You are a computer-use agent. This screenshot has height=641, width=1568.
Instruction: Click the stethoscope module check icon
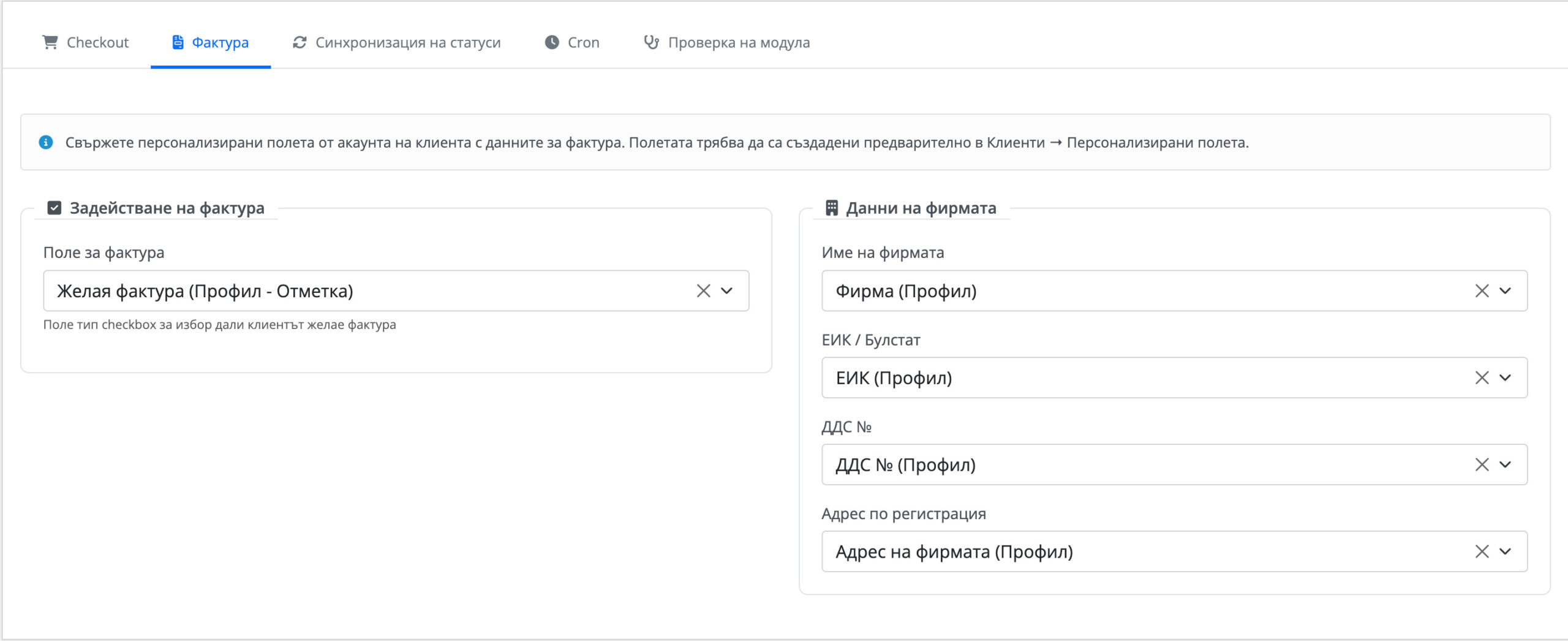[x=651, y=42]
